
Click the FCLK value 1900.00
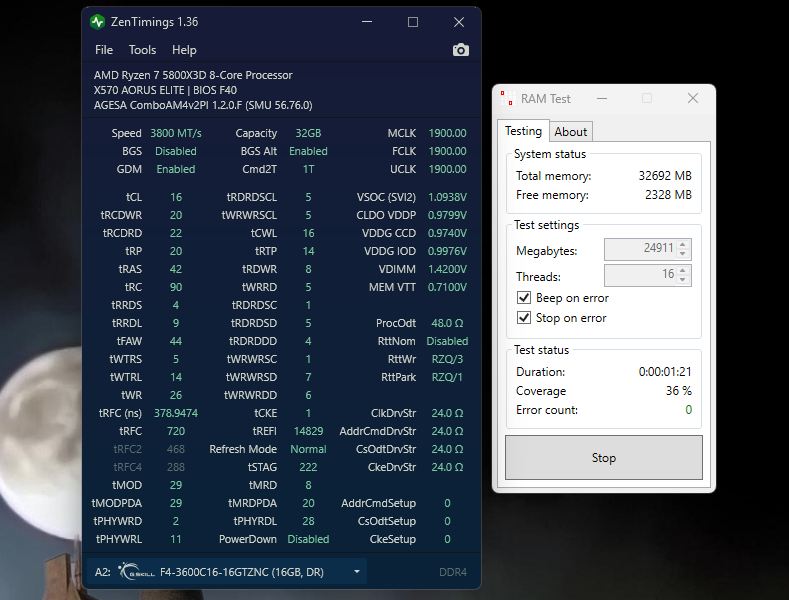(x=447, y=151)
